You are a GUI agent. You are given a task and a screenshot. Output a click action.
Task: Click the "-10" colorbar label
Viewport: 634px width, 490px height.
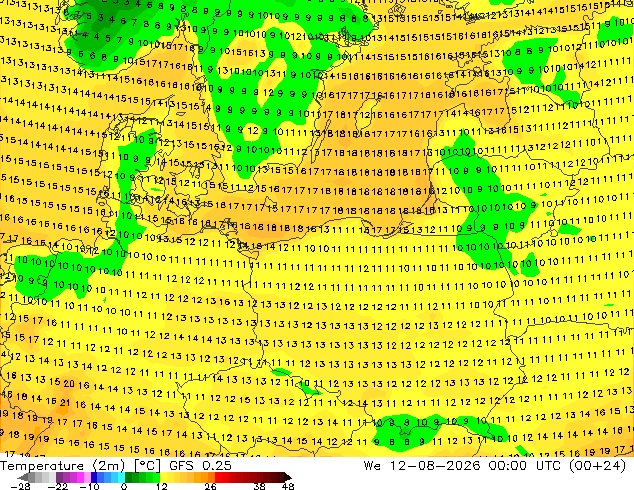[x=90, y=486]
